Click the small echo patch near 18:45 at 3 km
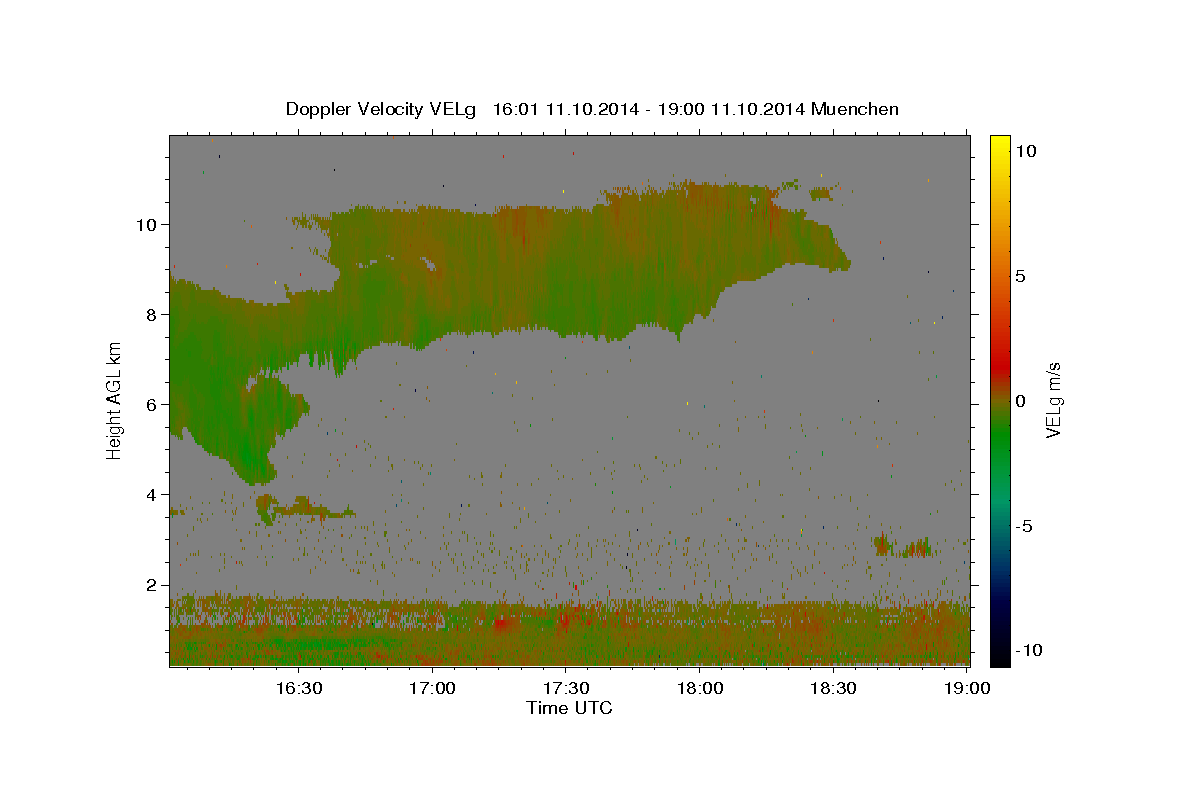Image resolution: width=1200 pixels, height=800 pixels. click(903, 546)
